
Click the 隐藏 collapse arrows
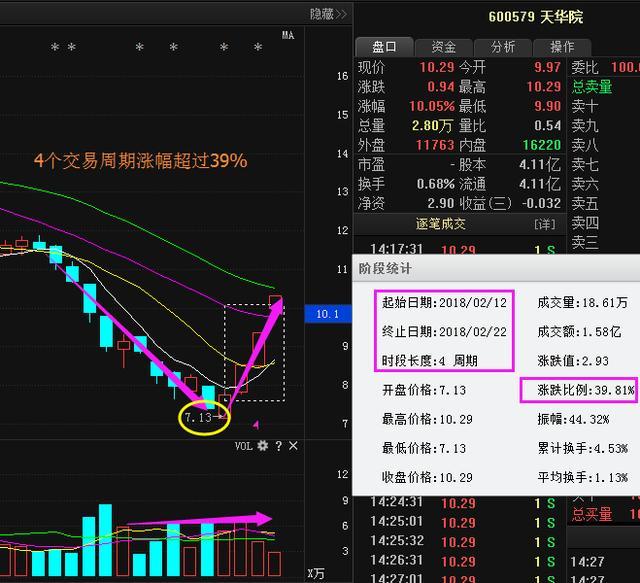328,14
